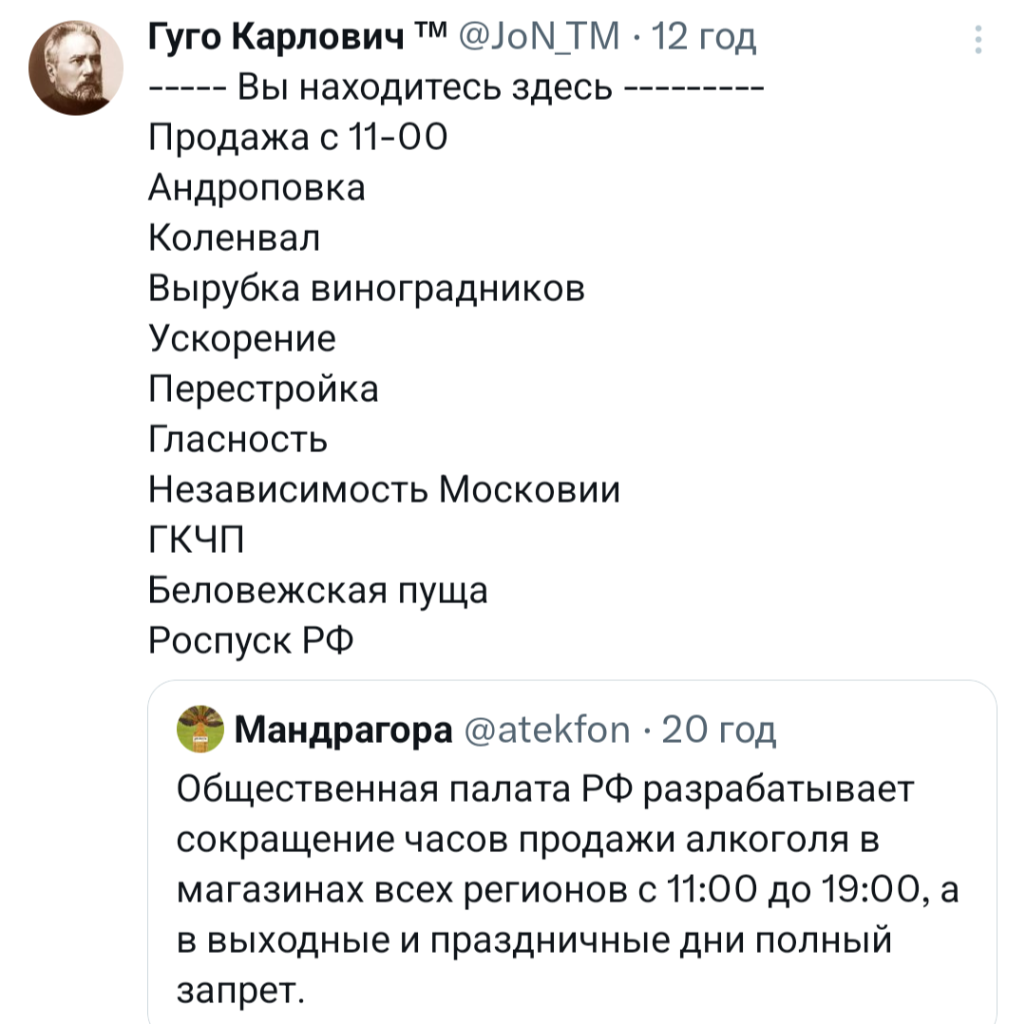
Task: Click the word "Гласность"
Action: [238, 438]
